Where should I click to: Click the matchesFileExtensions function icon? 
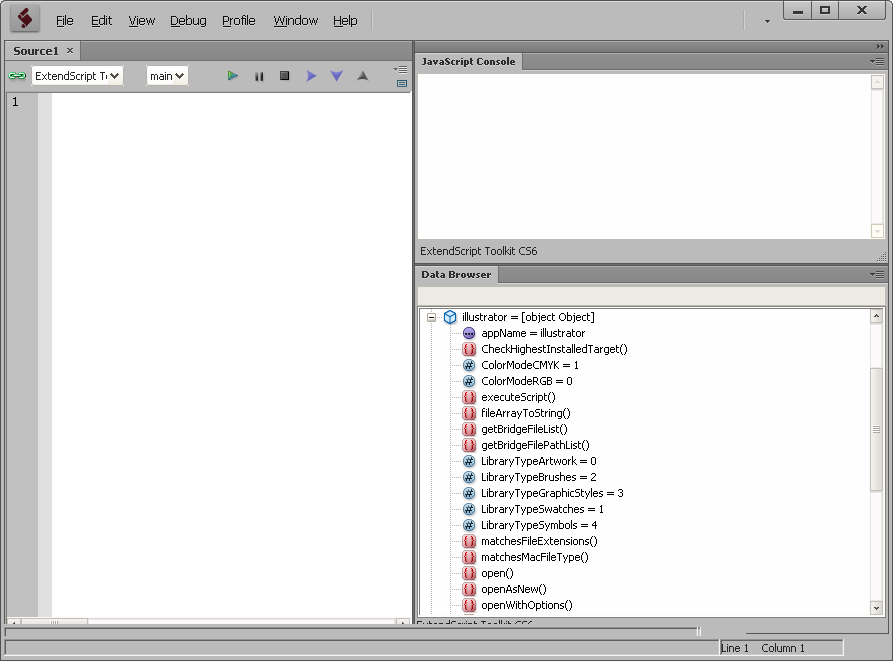click(469, 541)
